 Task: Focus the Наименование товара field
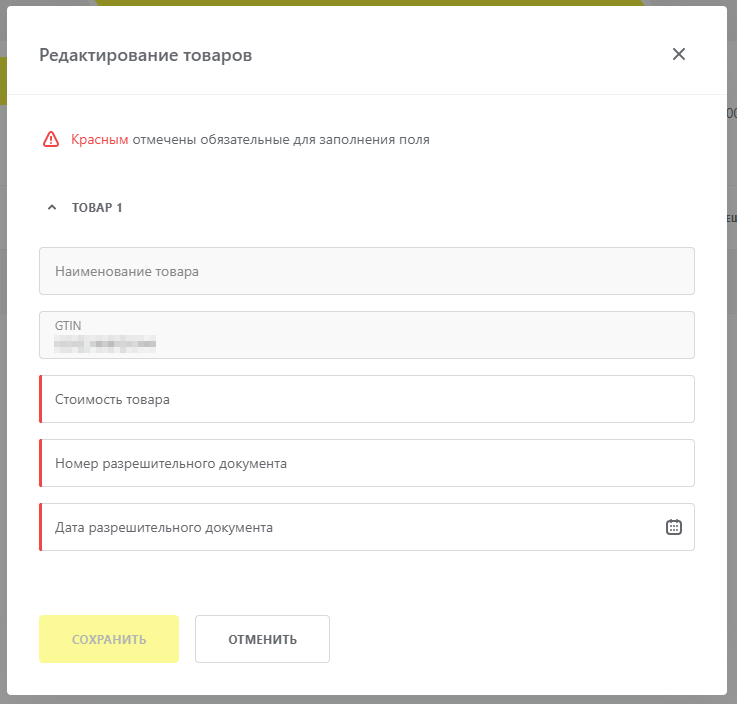(367, 271)
